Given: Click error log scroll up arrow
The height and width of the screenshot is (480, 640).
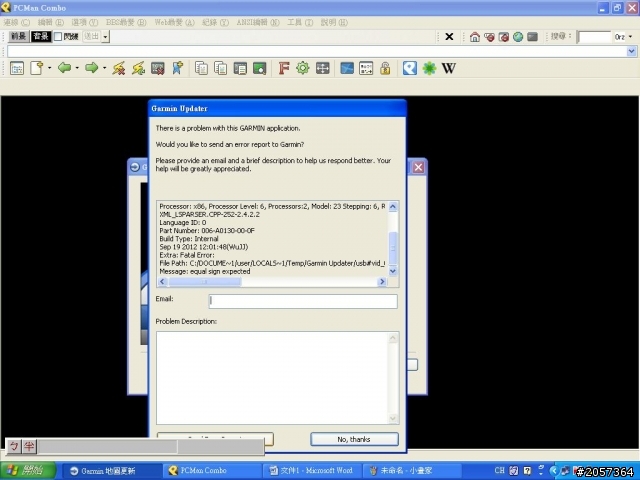Looking at the screenshot, I should [x=393, y=207].
